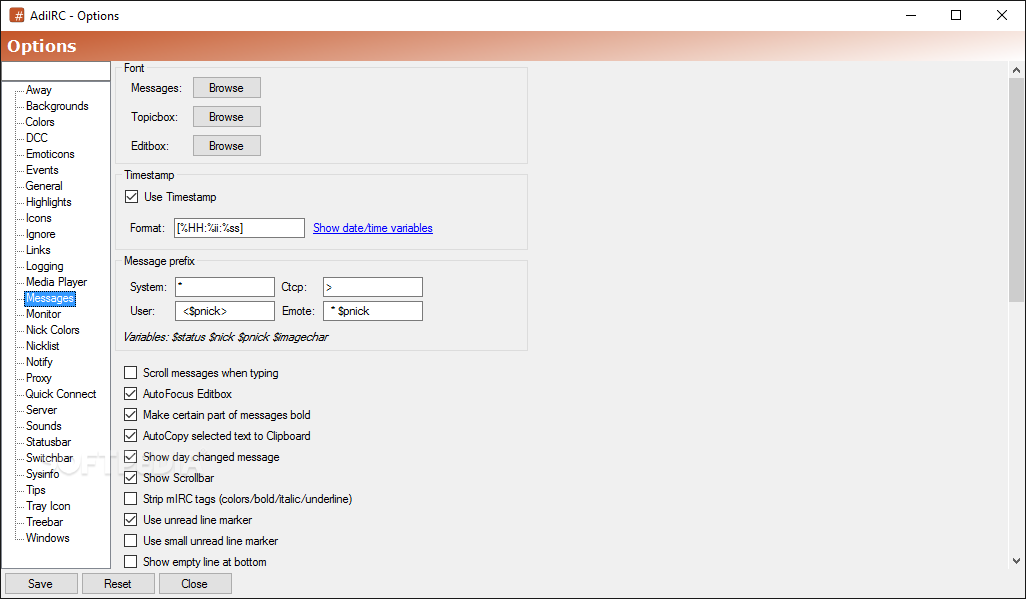The width and height of the screenshot is (1026, 599).
Task: Open the Backgrounds options page
Action: tap(57, 106)
